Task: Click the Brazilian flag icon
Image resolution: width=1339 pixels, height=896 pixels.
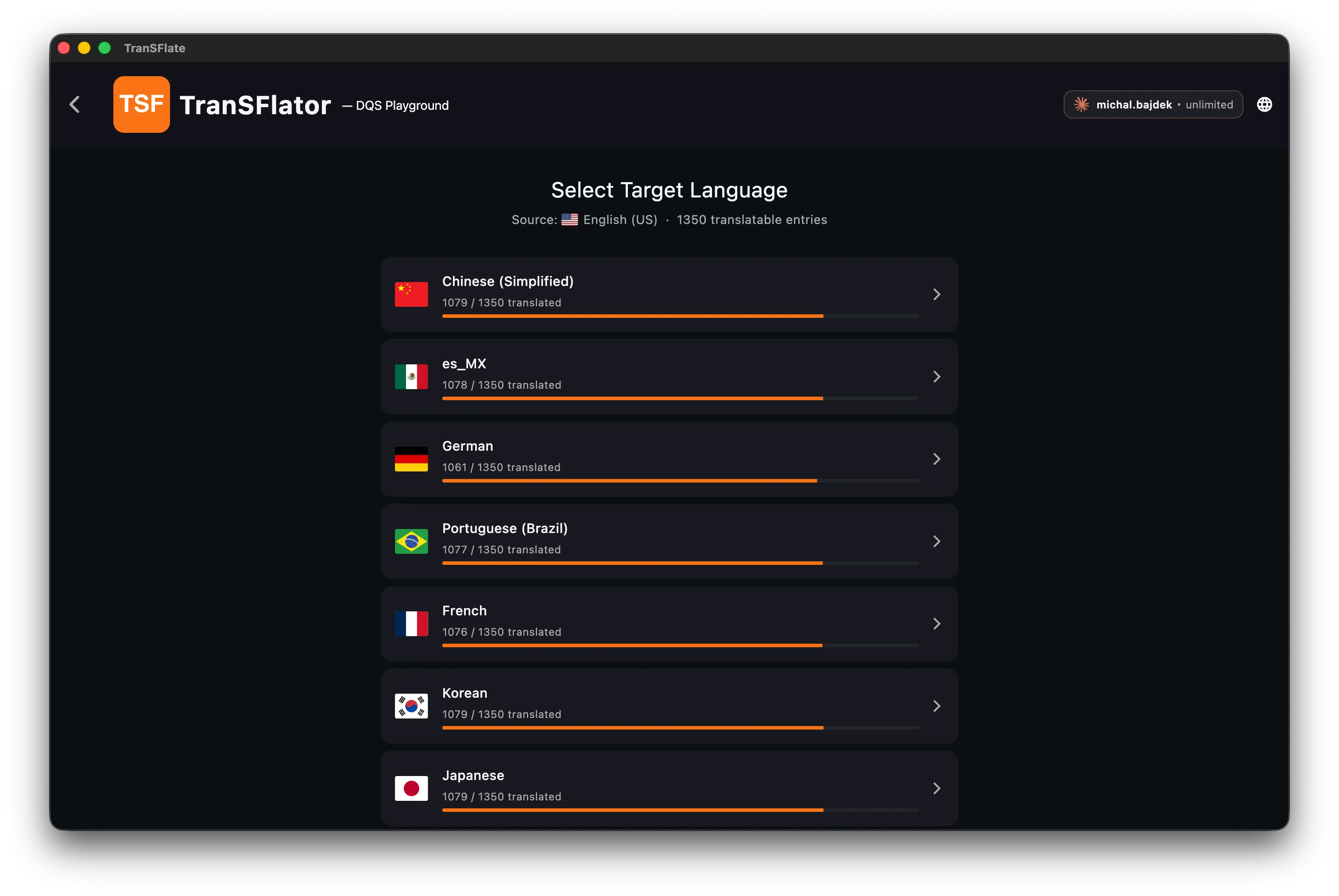Action: tap(411, 541)
